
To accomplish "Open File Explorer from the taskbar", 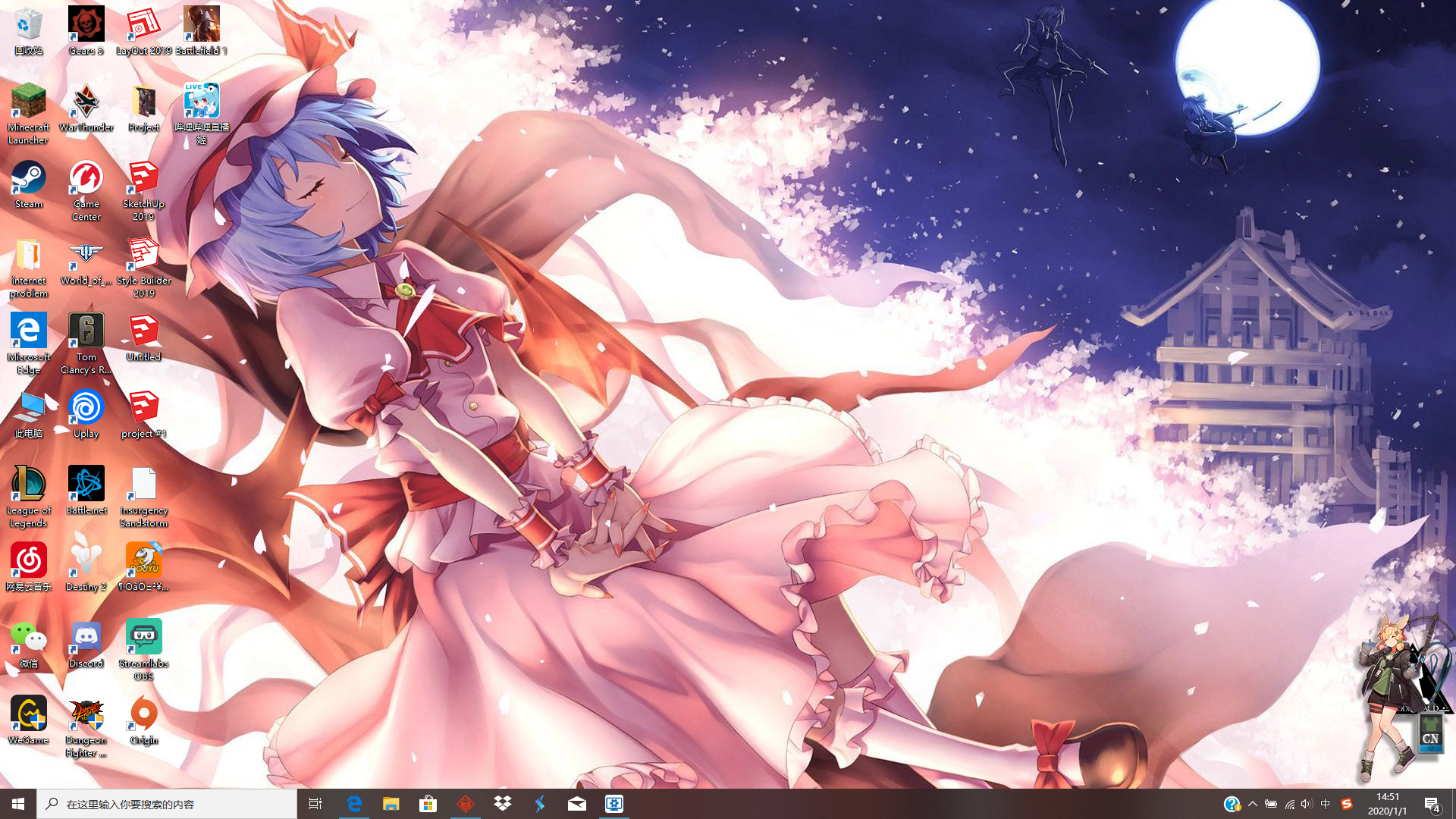I will pos(391,804).
